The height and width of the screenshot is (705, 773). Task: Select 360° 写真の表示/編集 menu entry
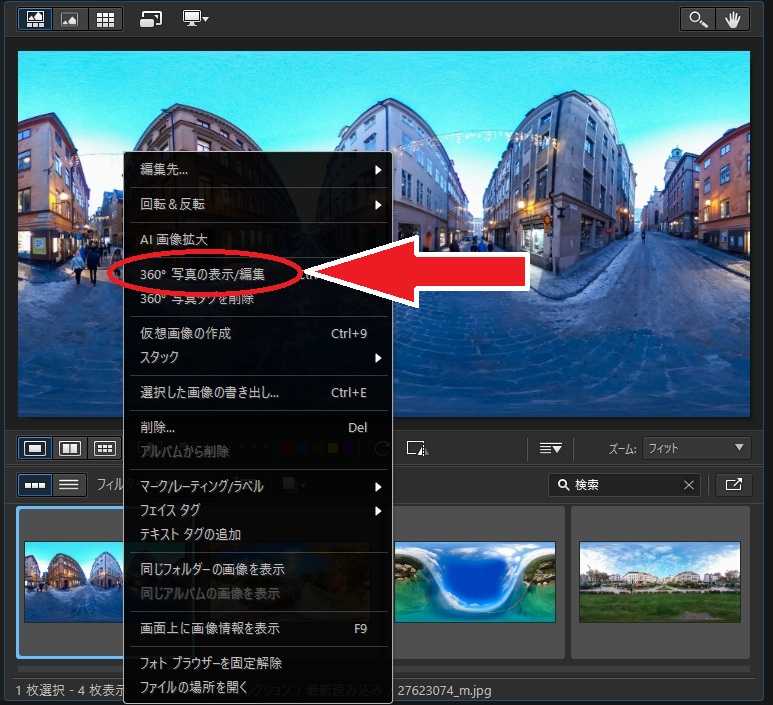258,274
